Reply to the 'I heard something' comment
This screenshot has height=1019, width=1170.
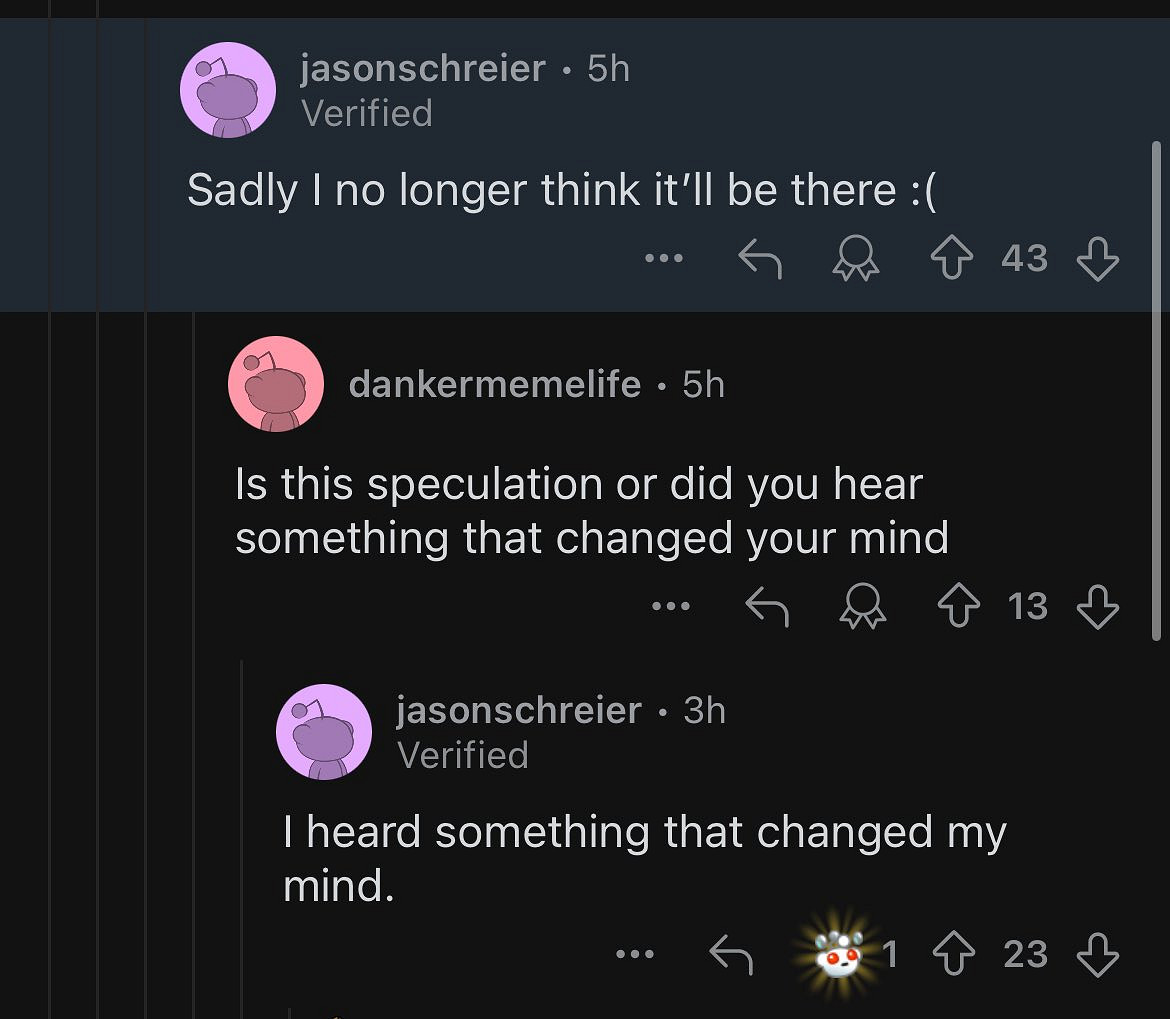[x=730, y=955]
